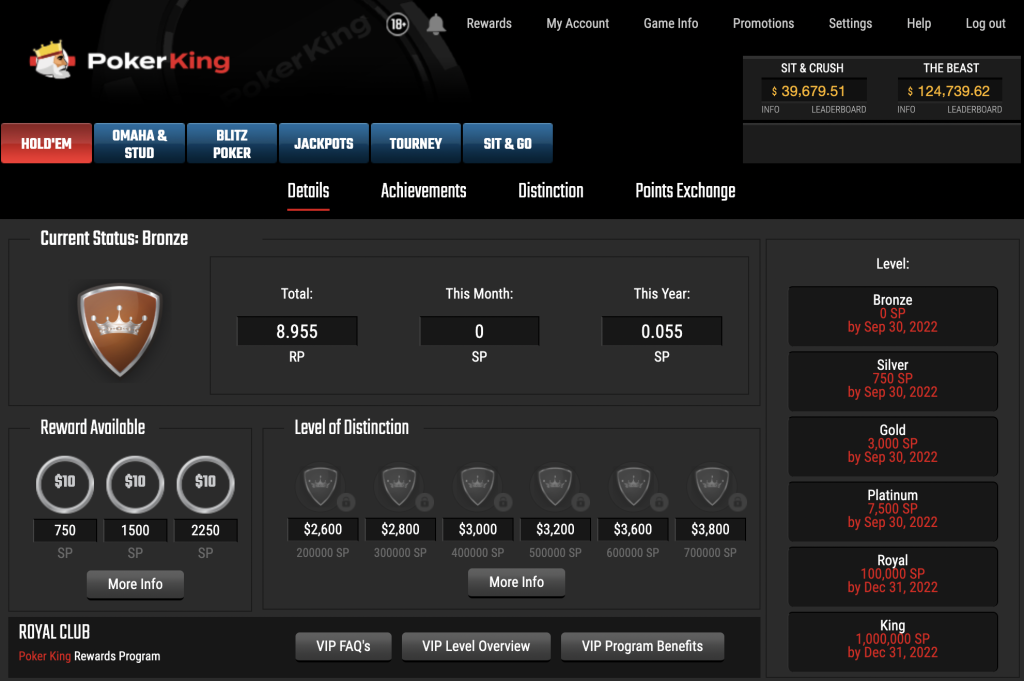Click the locked shield for $3,600 distinction
Viewport: 1024px width, 681px height.
pyautogui.click(x=633, y=486)
